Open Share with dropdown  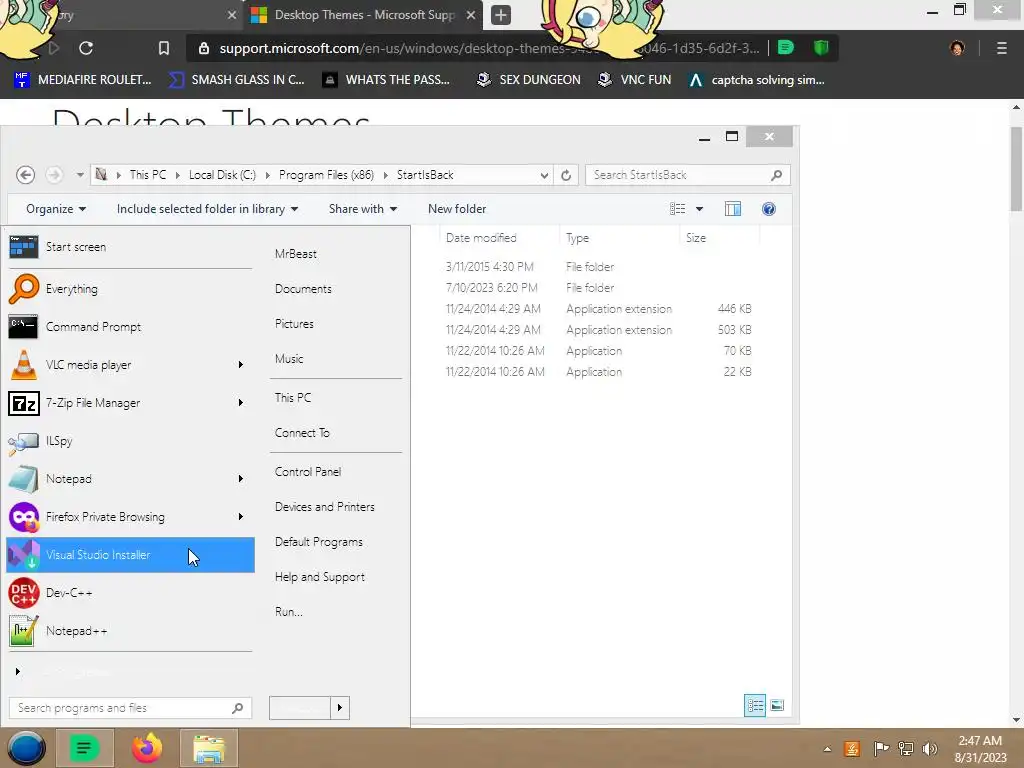coord(362,209)
